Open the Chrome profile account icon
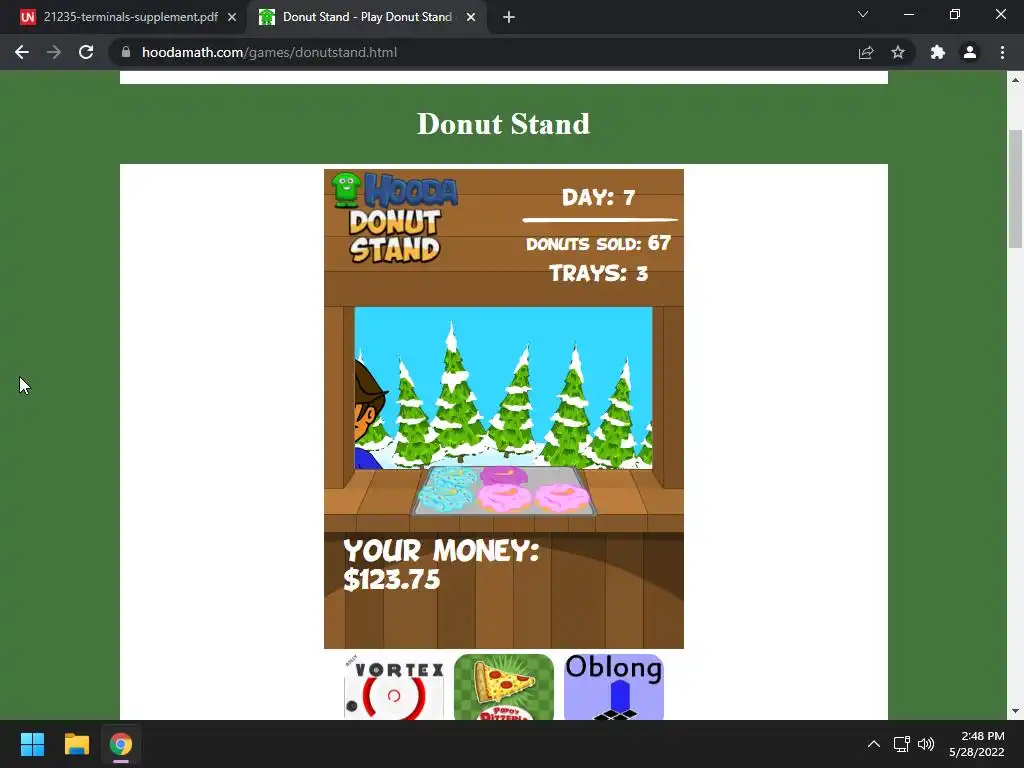Image resolution: width=1024 pixels, height=768 pixels. [x=970, y=52]
